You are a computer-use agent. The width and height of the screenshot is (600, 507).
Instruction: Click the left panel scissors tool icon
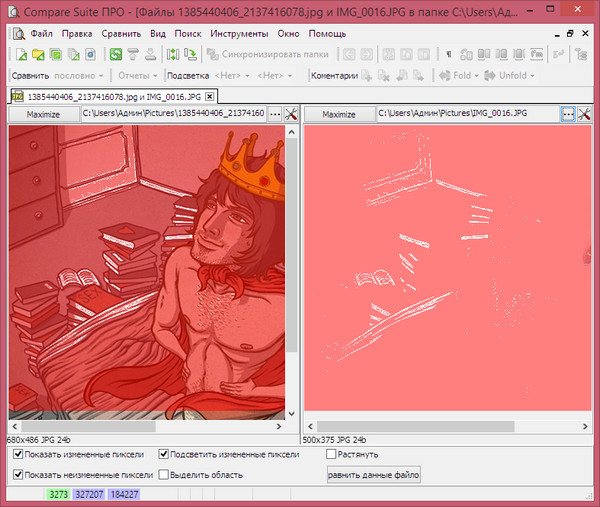290,115
